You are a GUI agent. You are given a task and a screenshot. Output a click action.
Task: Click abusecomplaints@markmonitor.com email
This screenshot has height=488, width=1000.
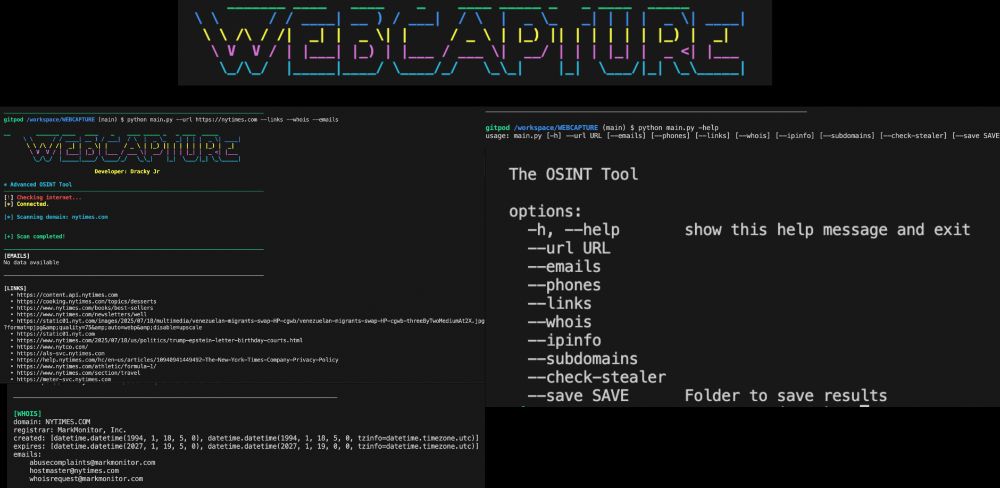tap(92, 462)
